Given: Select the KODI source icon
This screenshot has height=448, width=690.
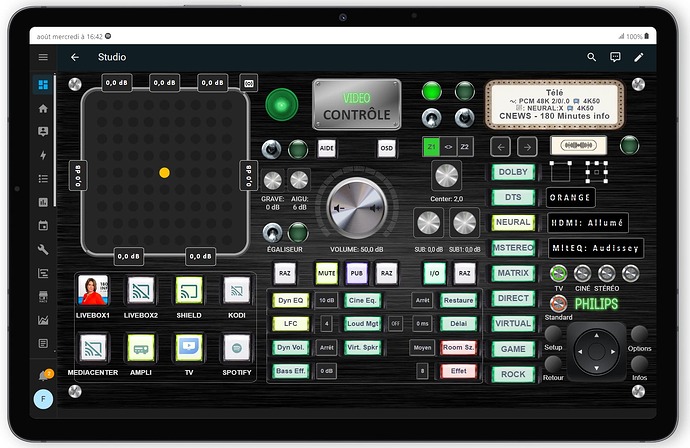Looking at the screenshot, I should click(x=237, y=290).
